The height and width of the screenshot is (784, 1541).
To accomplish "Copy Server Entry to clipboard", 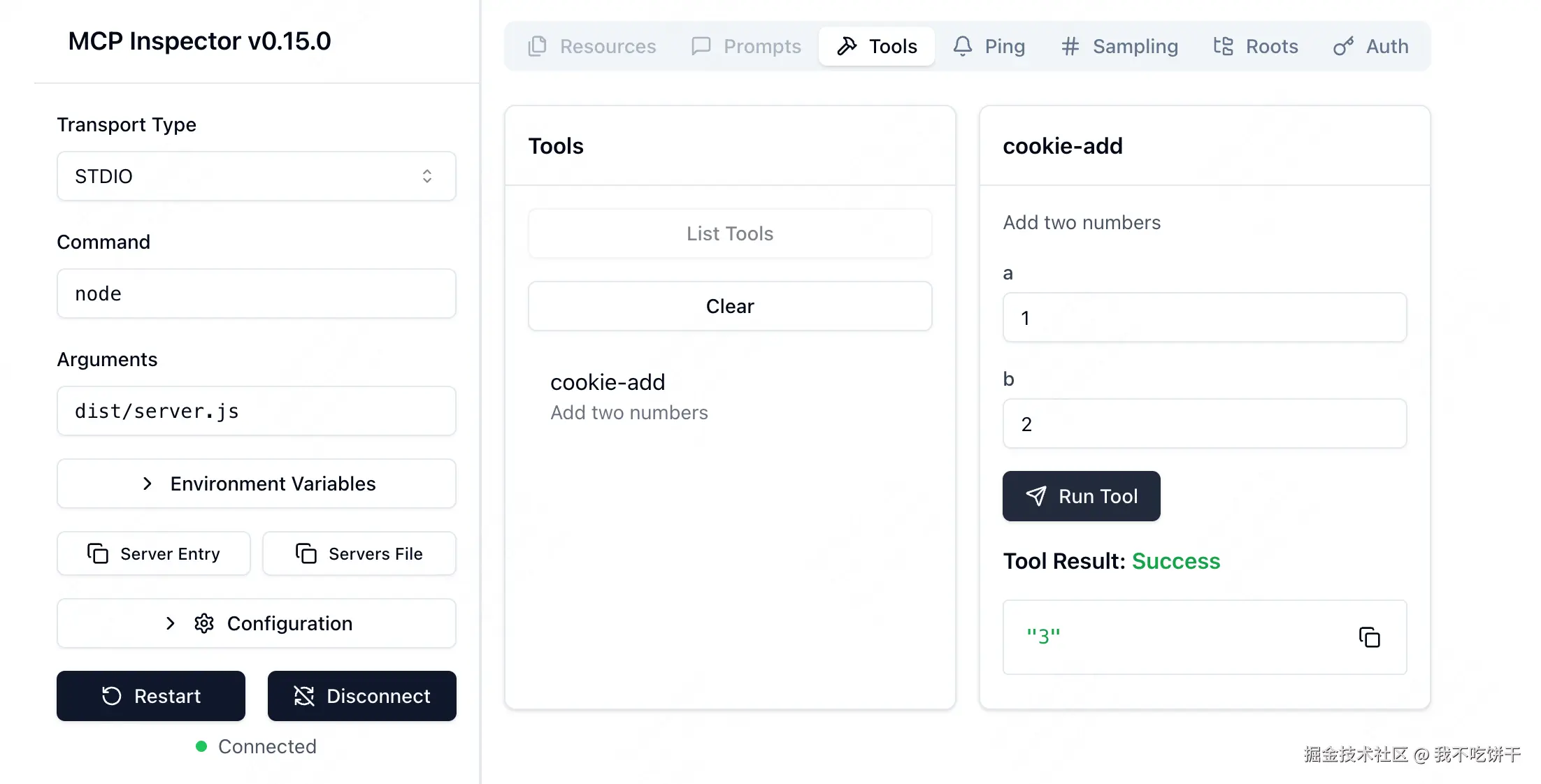I will (154, 553).
